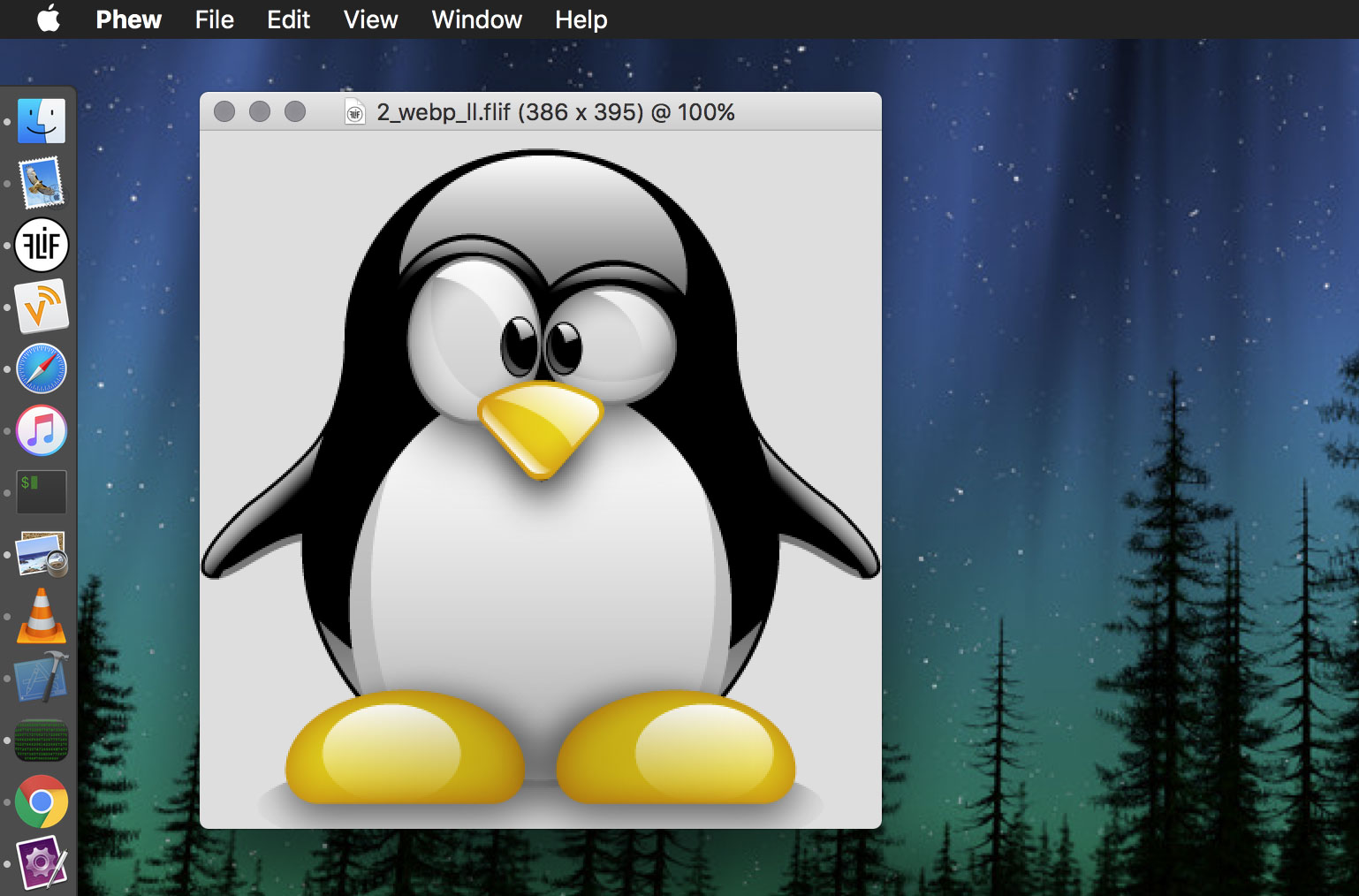The image size is (1359, 896).
Task: Launch Google Chrome from the dock
Action: click(42, 801)
